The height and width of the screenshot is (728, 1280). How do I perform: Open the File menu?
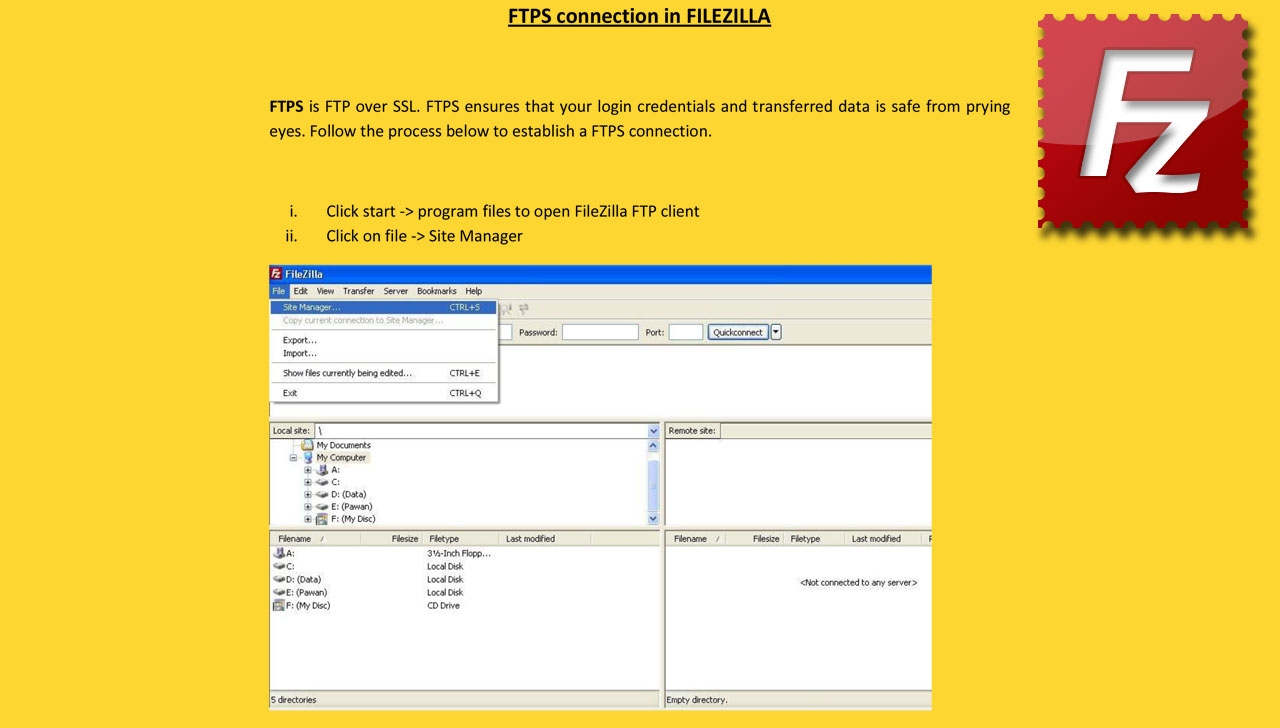(x=279, y=291)
